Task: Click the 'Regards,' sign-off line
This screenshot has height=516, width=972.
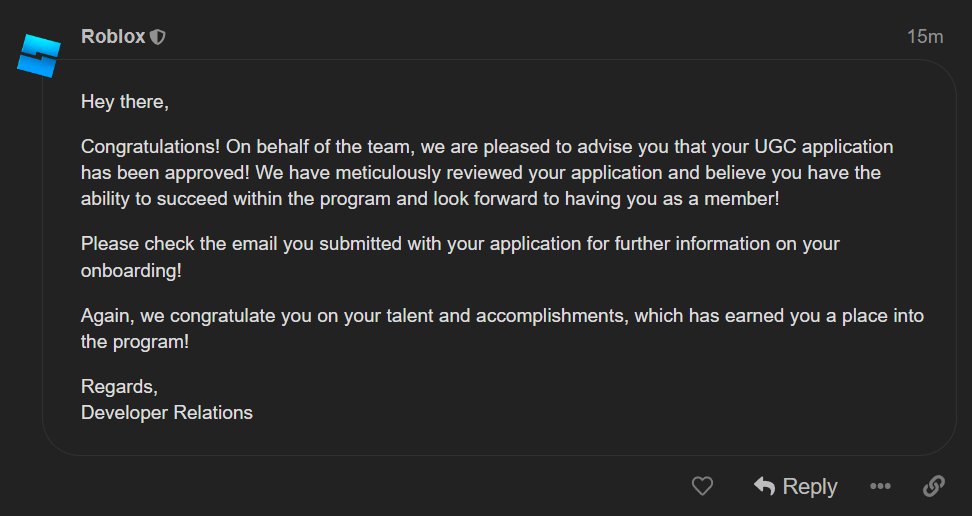Action: (x=120, y=387)
